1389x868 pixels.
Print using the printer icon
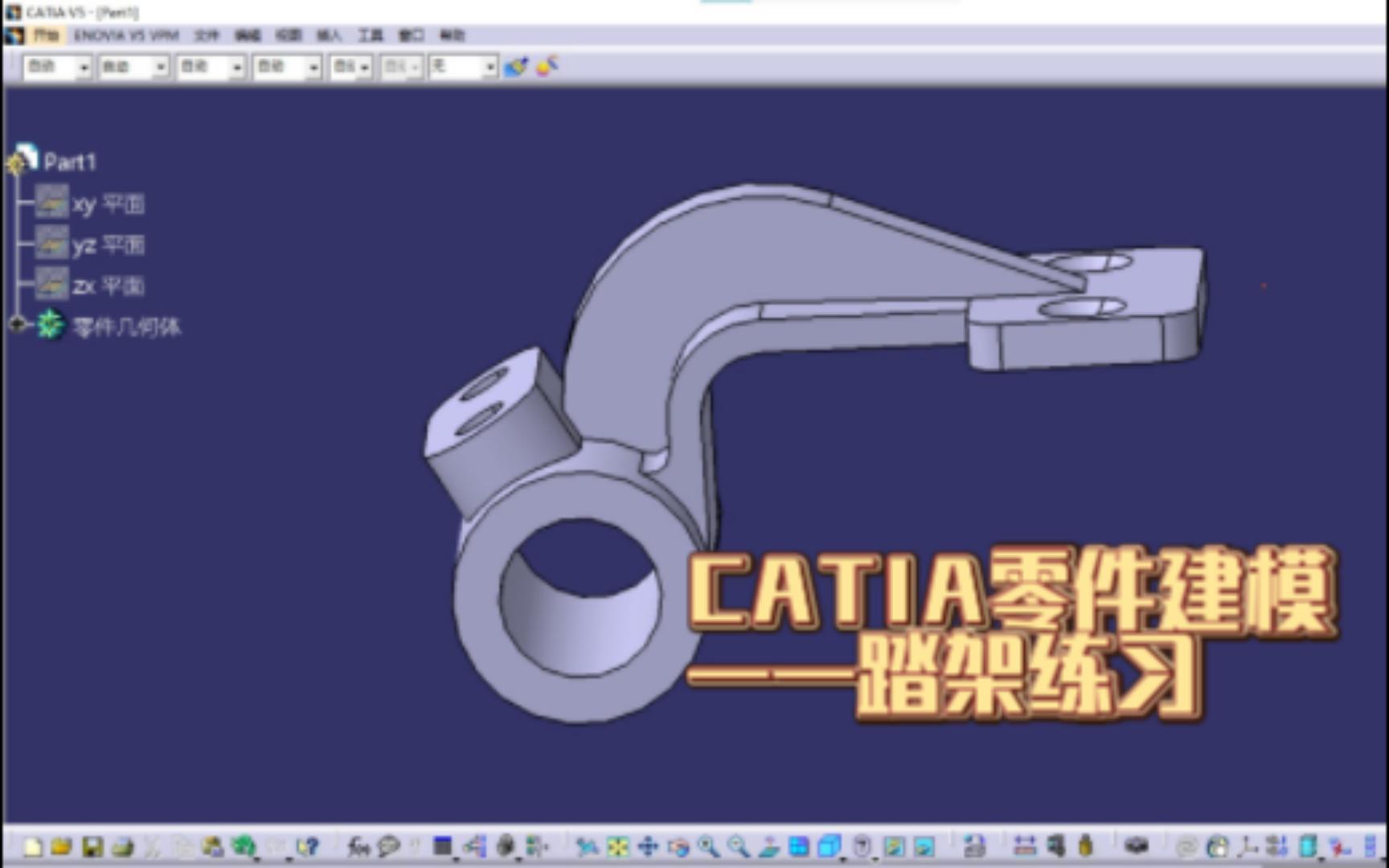(123, 846)
